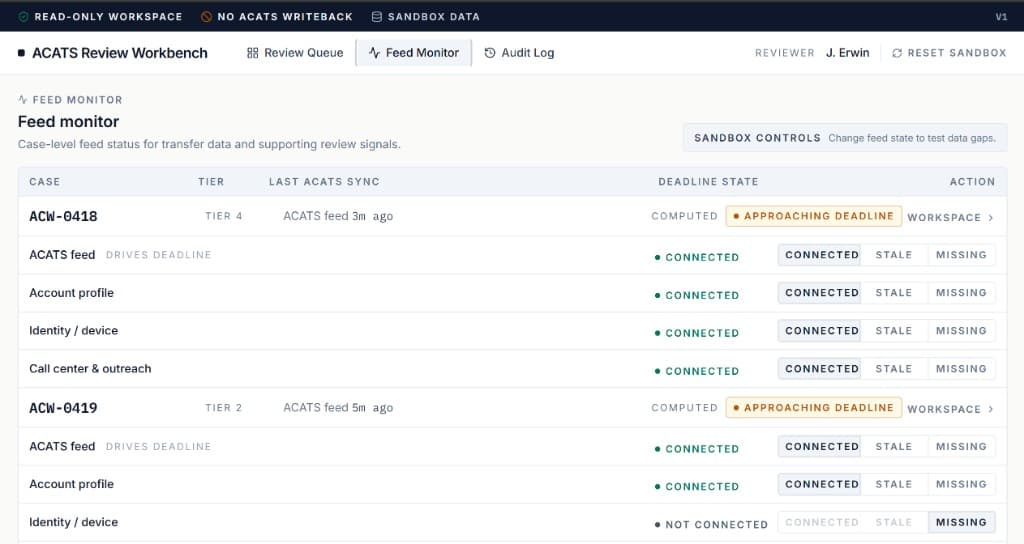Click the ACTION column header
The image size is (1024, 544).
pyautogui.click(x=972, y=182)
